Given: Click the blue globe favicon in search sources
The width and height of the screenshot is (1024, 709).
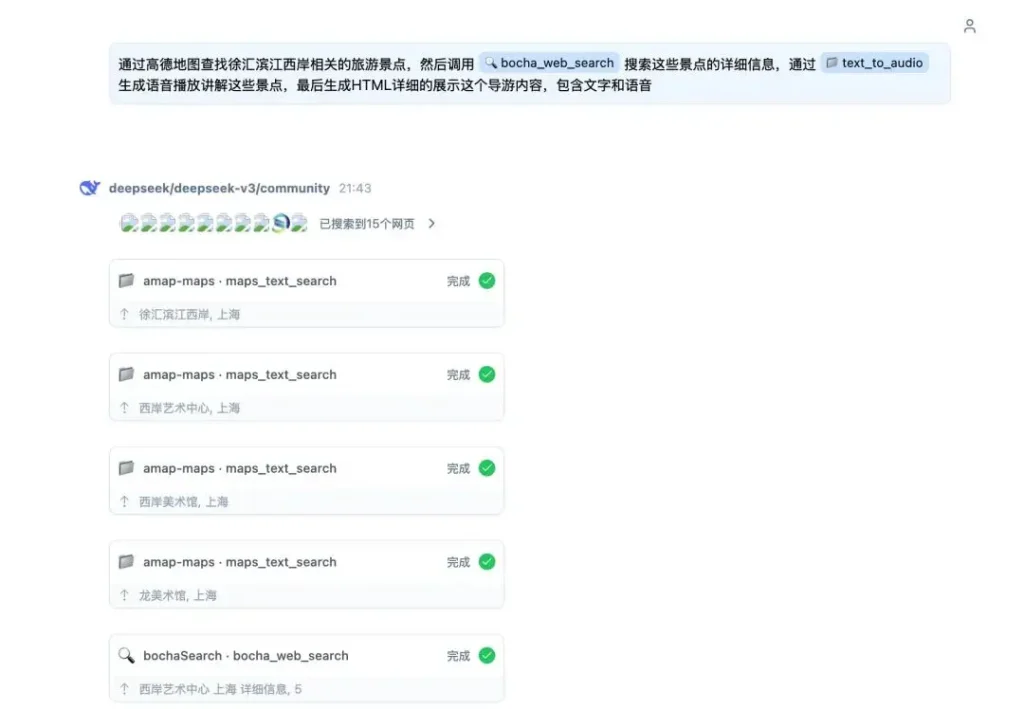Looking at the screenshot, I should point(281,223).
